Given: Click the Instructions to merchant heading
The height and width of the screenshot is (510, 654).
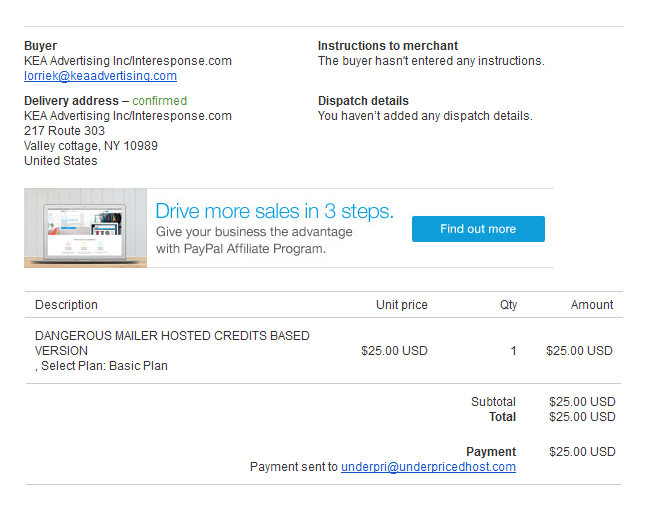Looking at the screenshot, I should coord(388,46).
